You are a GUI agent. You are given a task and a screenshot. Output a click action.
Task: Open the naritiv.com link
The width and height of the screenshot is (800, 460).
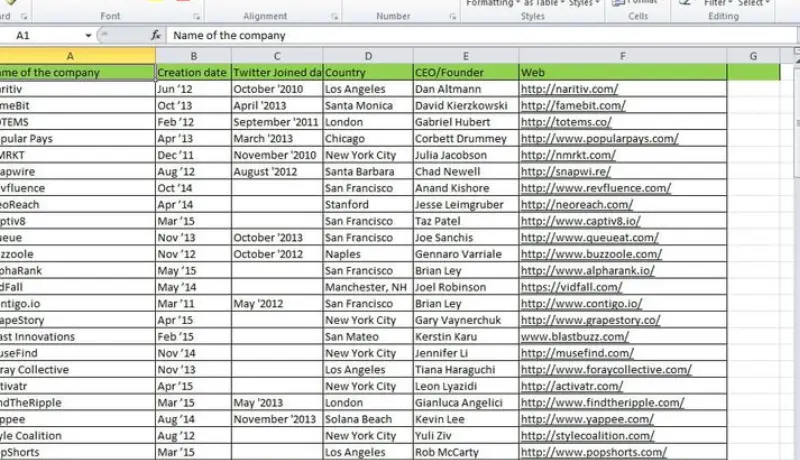[569, 89]
